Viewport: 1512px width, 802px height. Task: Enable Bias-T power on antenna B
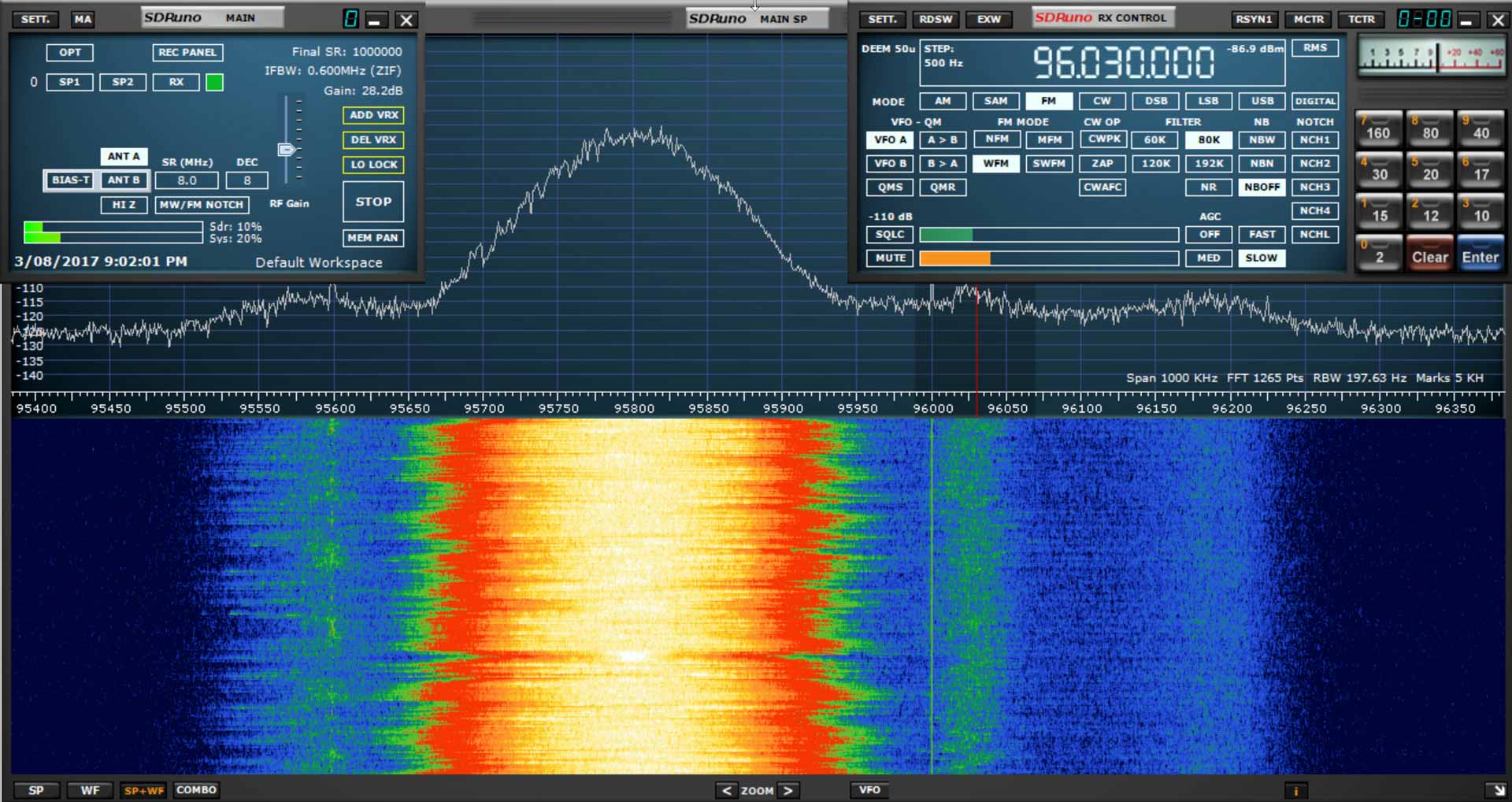[68, 180]
